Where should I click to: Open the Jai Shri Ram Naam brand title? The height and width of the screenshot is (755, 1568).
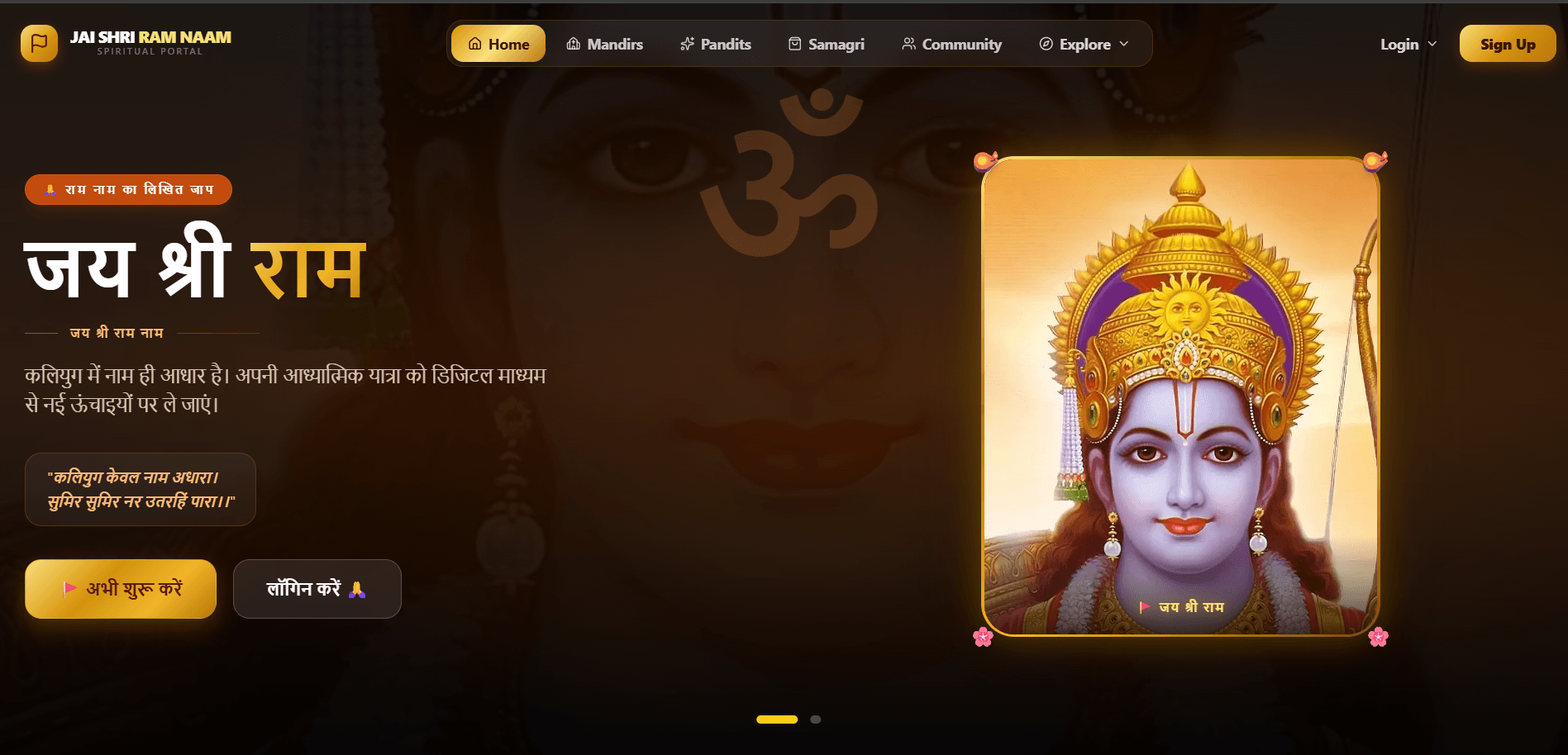coord(150,37)
